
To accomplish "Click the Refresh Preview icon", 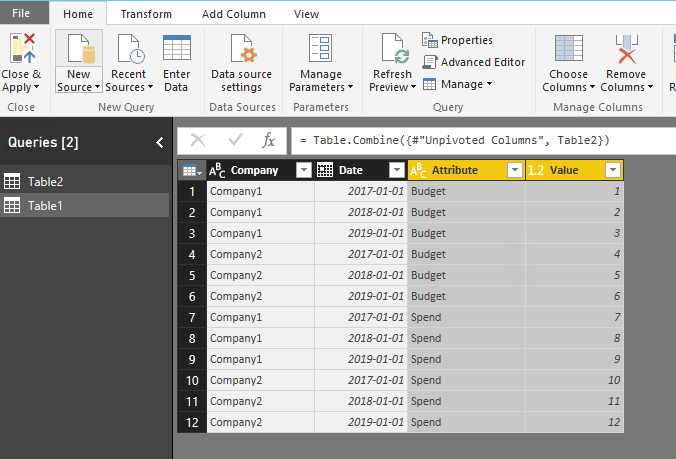I will [395, 48].
